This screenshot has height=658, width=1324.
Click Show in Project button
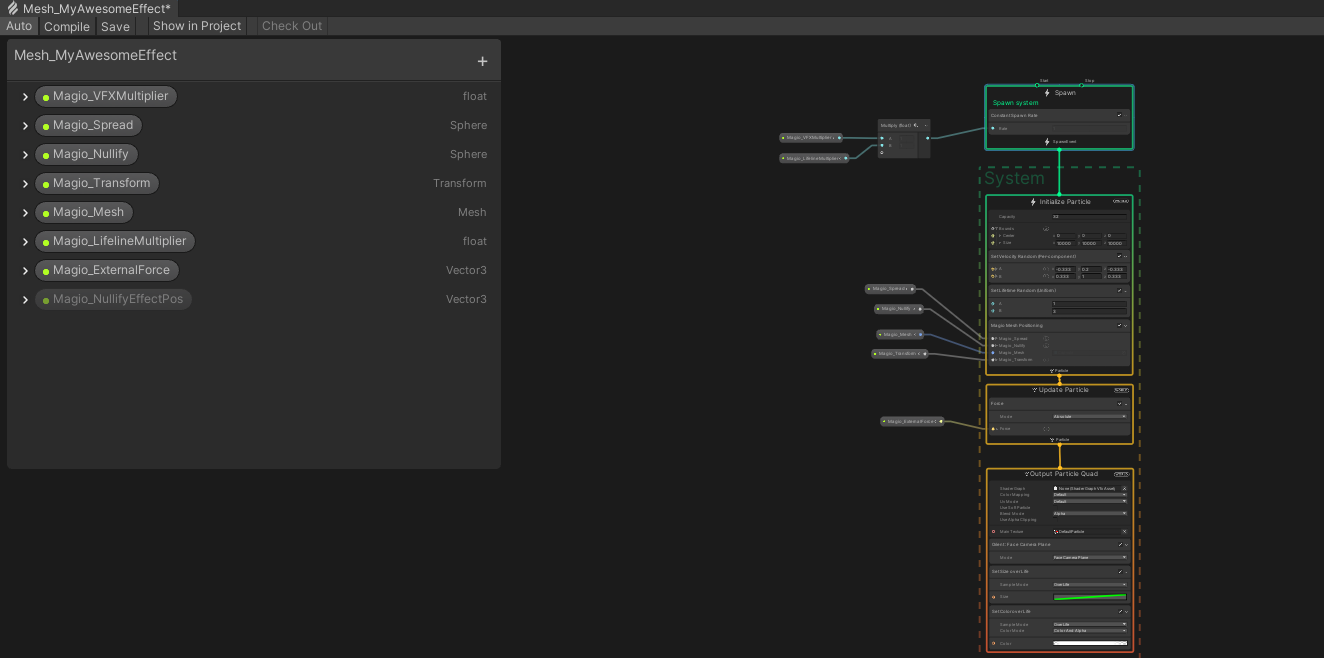(197, 26)
